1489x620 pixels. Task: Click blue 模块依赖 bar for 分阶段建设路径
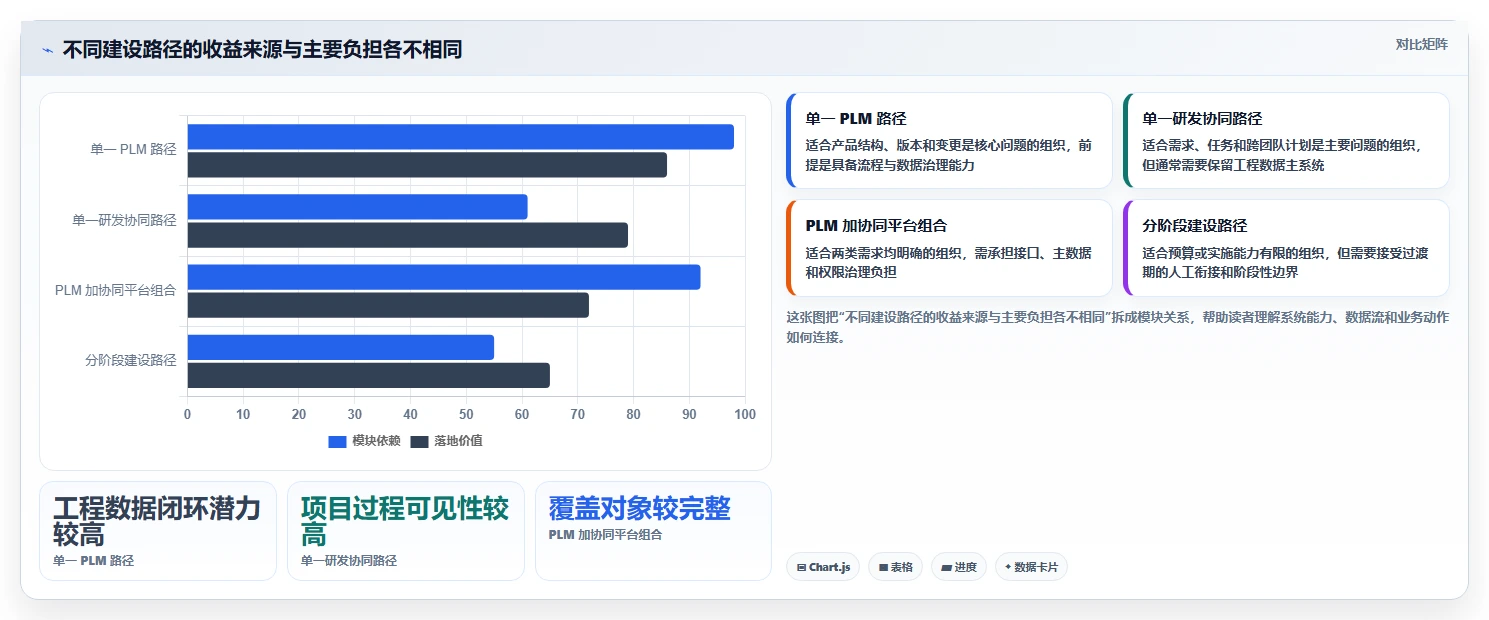click(341, 347)
